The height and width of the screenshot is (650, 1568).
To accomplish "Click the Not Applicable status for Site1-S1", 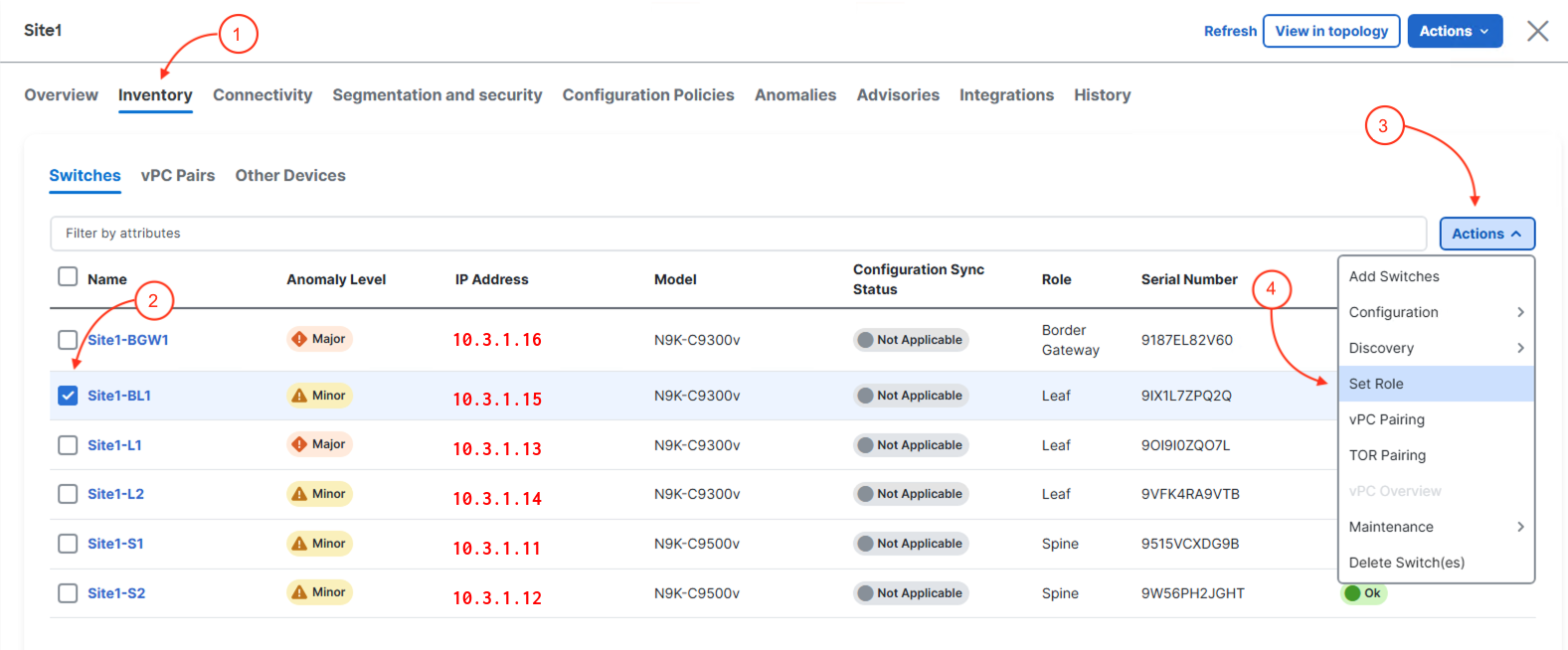I will [x=910, y=544].
